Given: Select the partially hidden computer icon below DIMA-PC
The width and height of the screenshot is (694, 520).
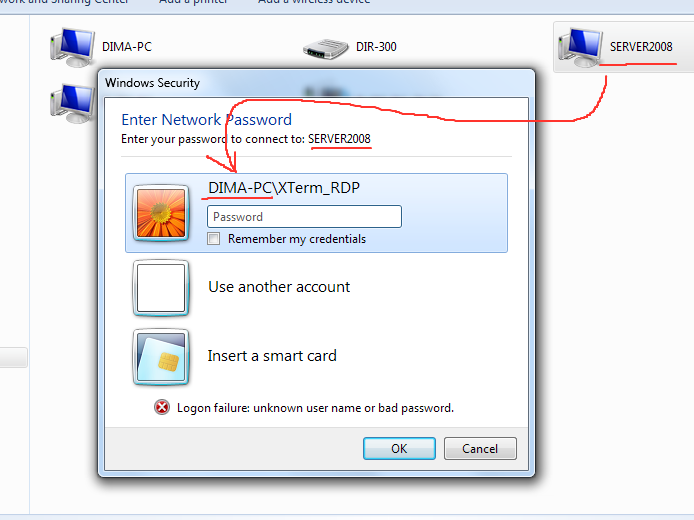Looking at the screenshot, I should click(x=73, y=104).
